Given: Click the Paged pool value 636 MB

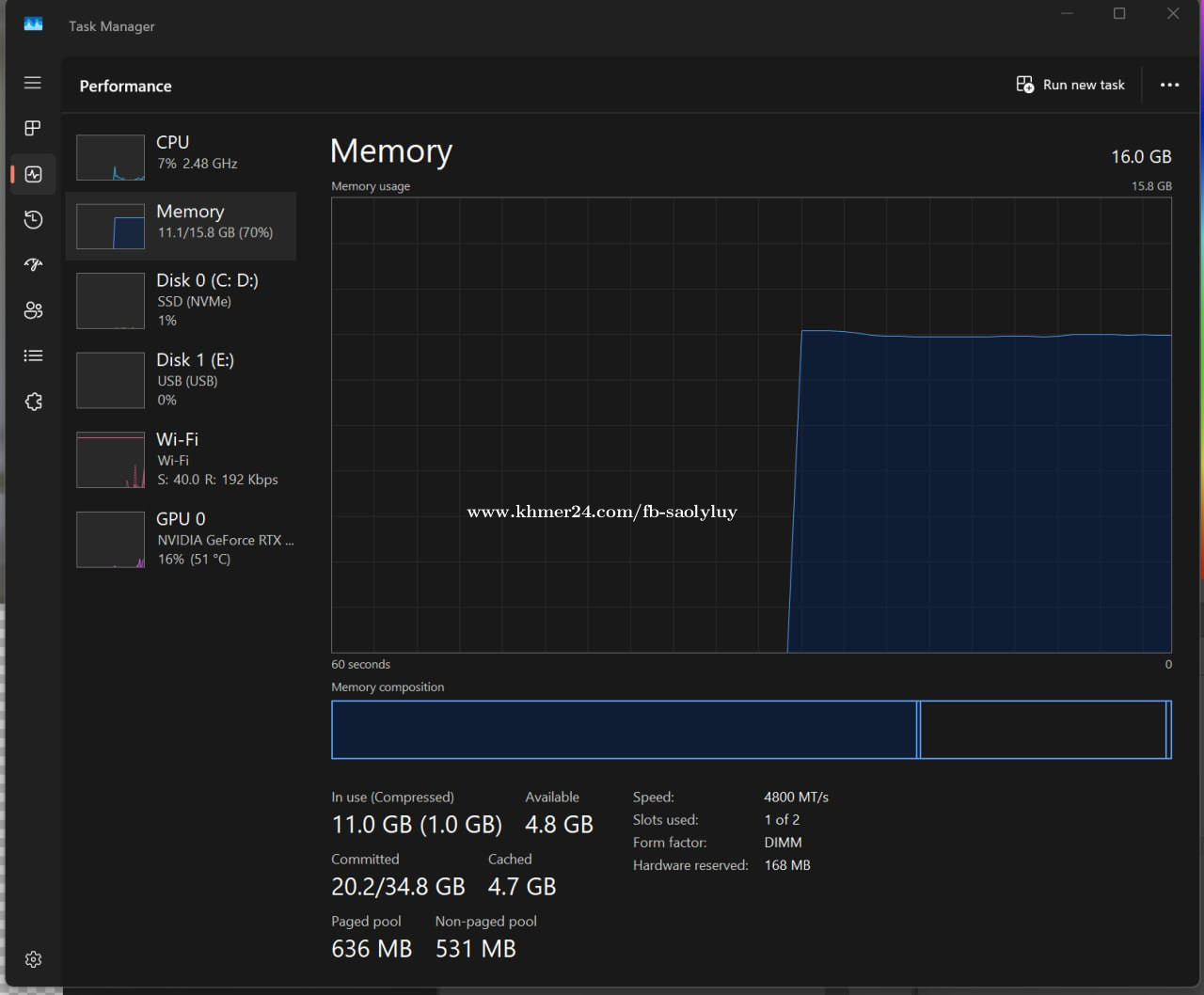Looking at the screenshot, I should click(372, 949).
